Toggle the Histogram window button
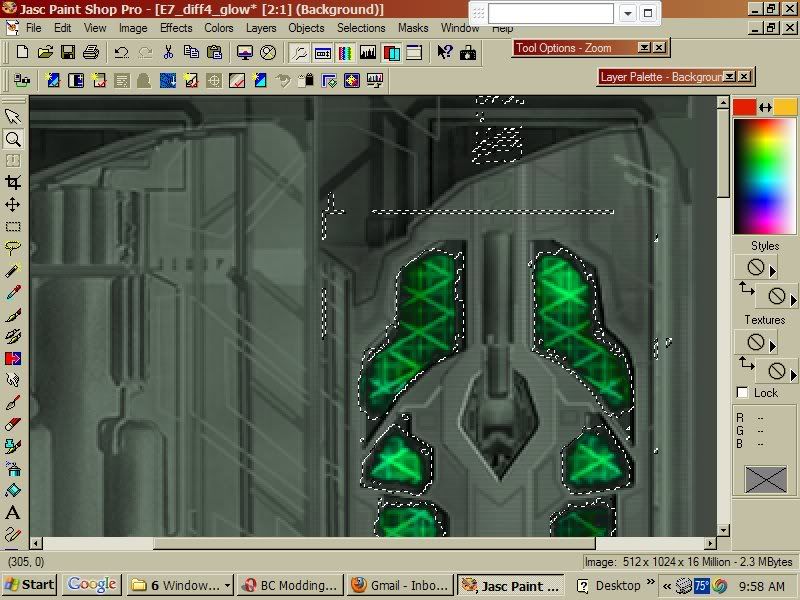Image resolution: width=800 pixels, height=600 pixels. tap(368, 53)
